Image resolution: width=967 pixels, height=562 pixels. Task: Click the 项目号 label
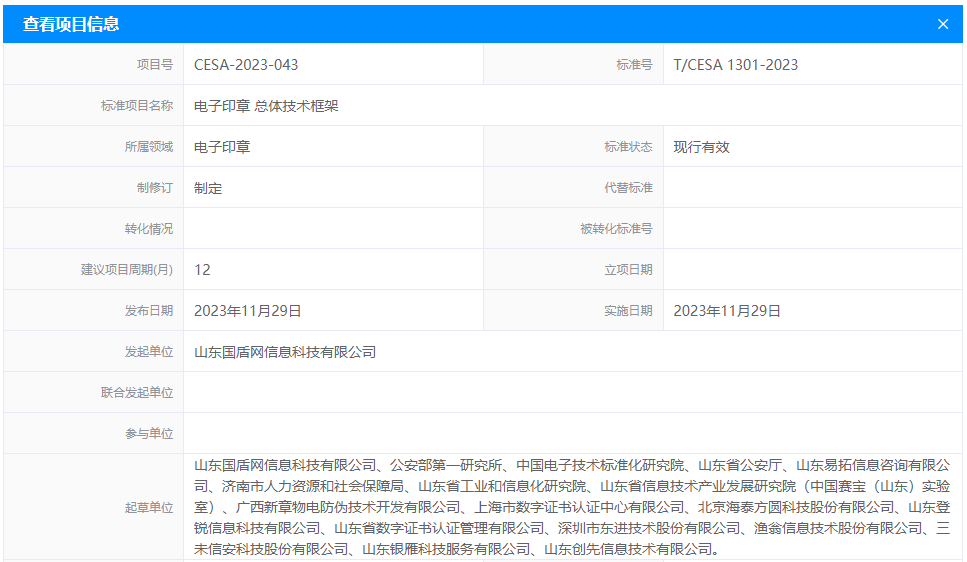pyautogui.click(x=155, y=65)
